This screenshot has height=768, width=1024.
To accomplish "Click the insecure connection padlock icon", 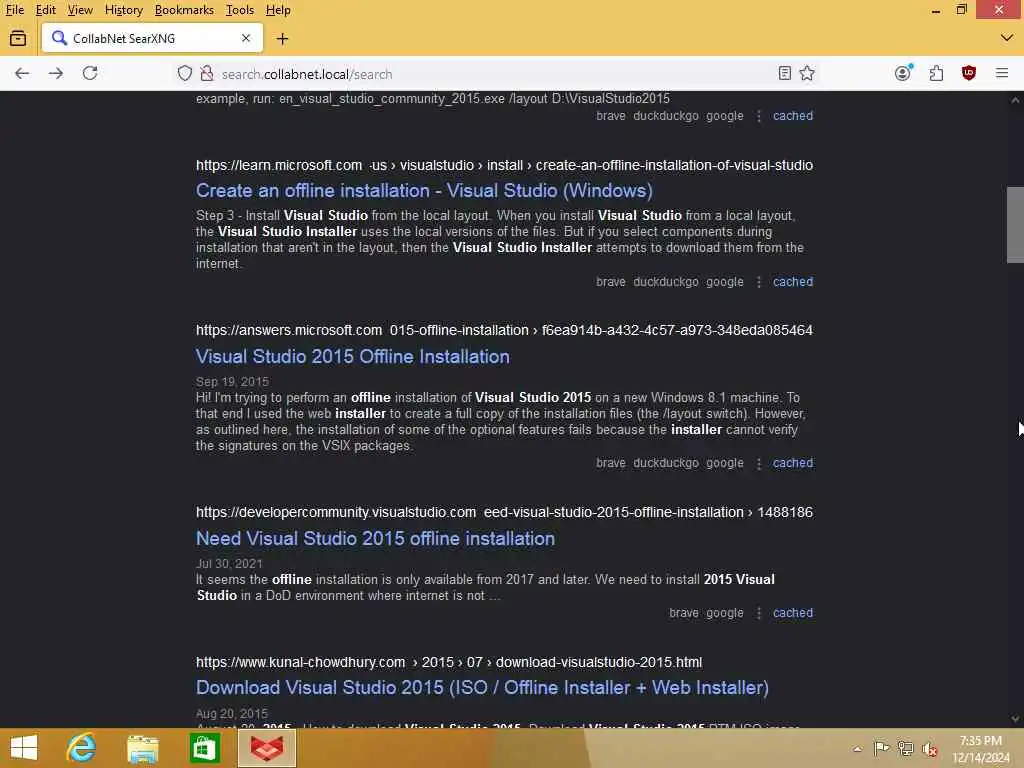I will pyautogui.click(x=207, y=73).
